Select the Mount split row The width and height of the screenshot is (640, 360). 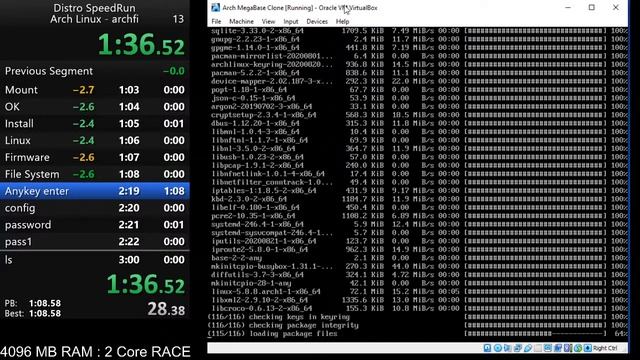tap(95, 90)
